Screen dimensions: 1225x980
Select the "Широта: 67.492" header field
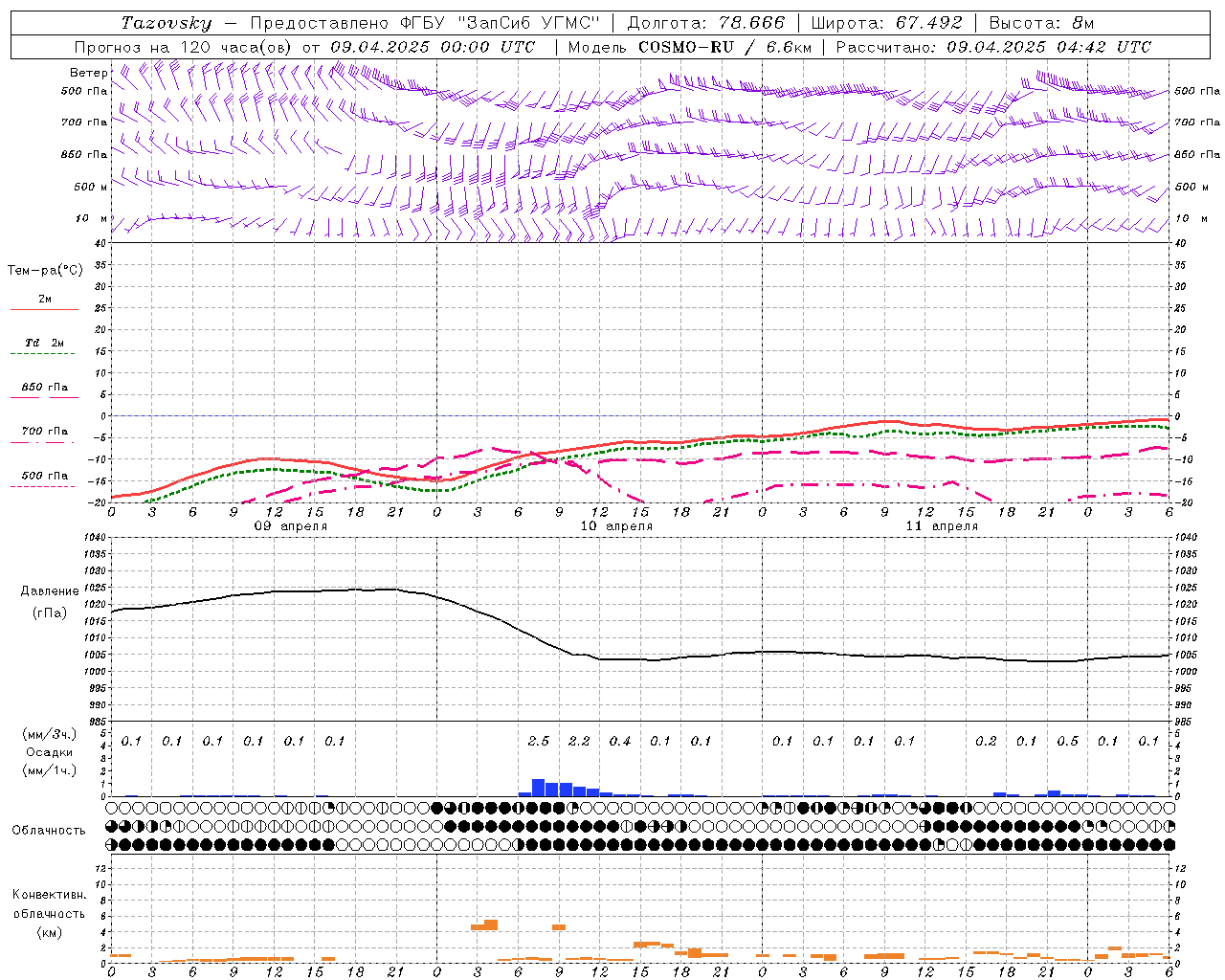click(x=886, y=23)
